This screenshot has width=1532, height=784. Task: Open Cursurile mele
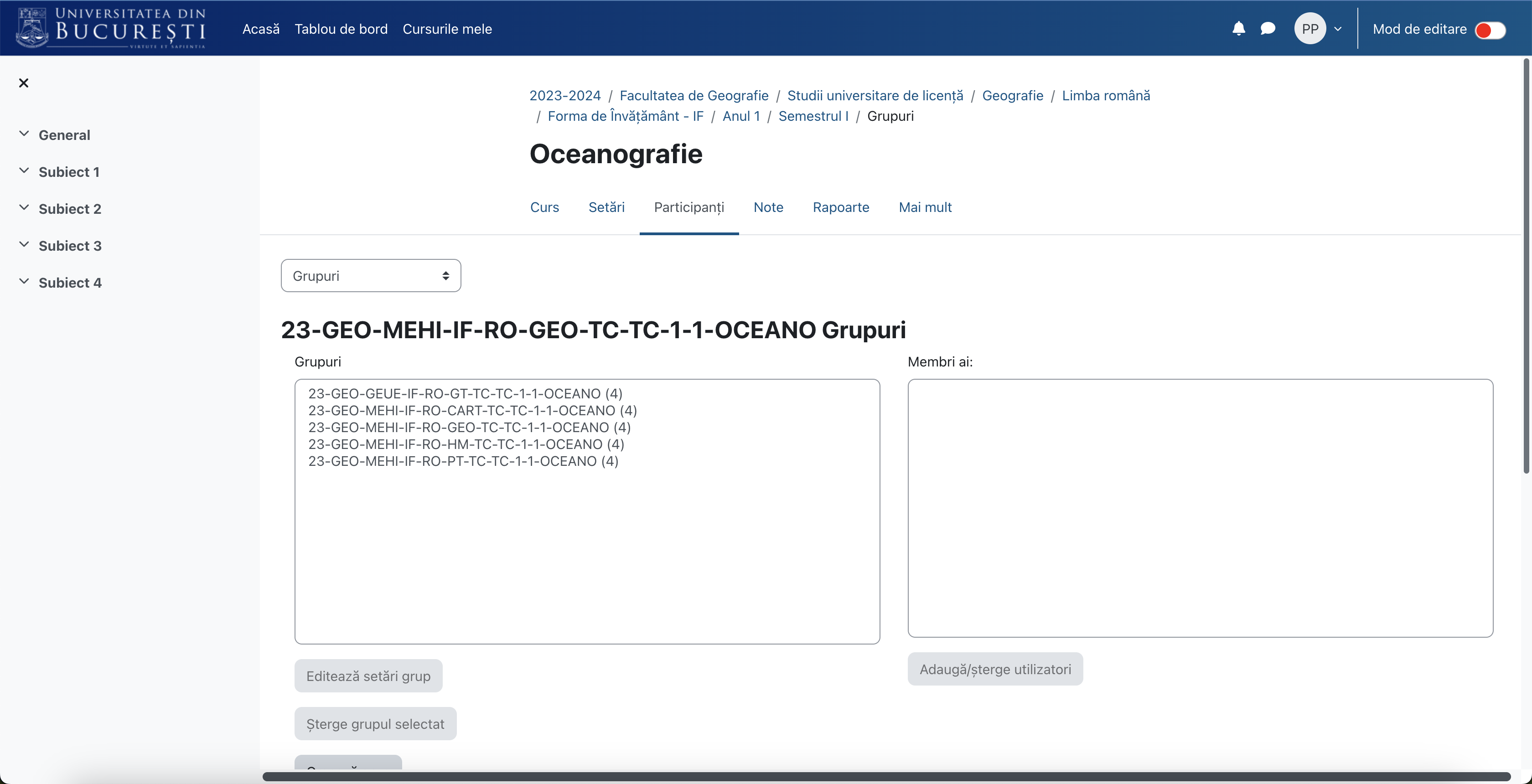[x=447, y=29]
